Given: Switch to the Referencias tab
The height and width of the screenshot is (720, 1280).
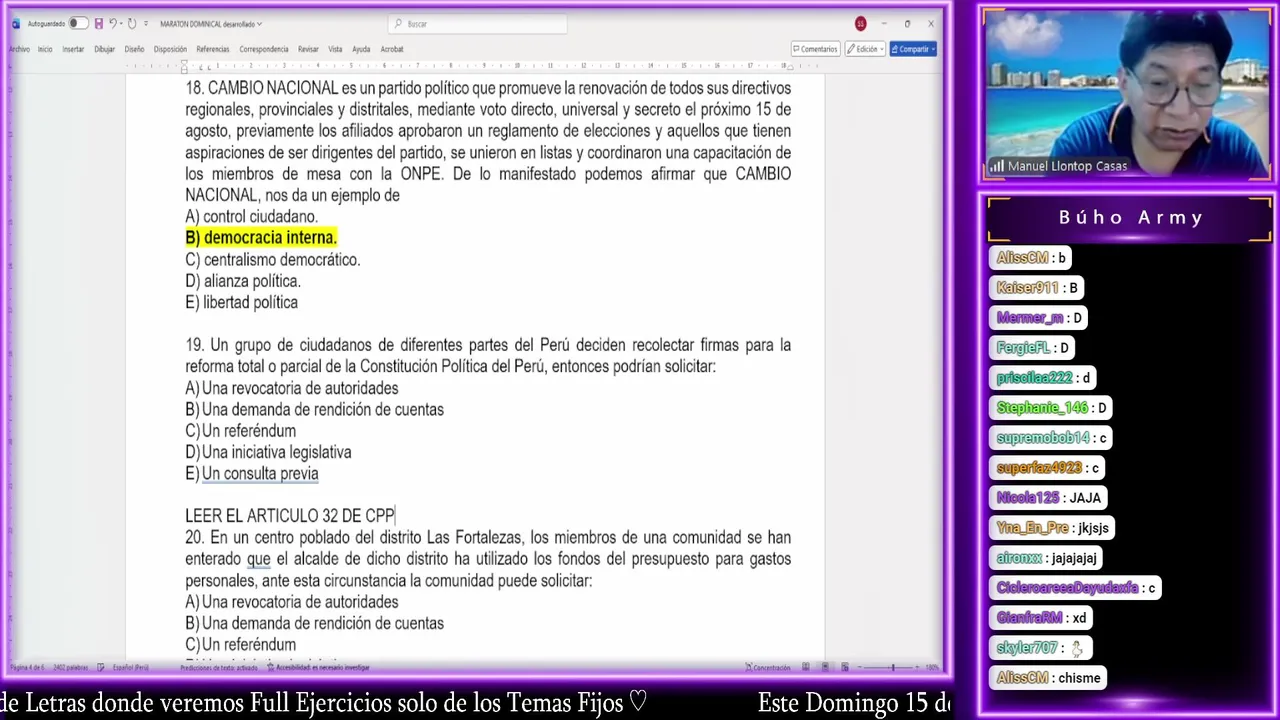Looking at the screenshot, I should 213,49.
